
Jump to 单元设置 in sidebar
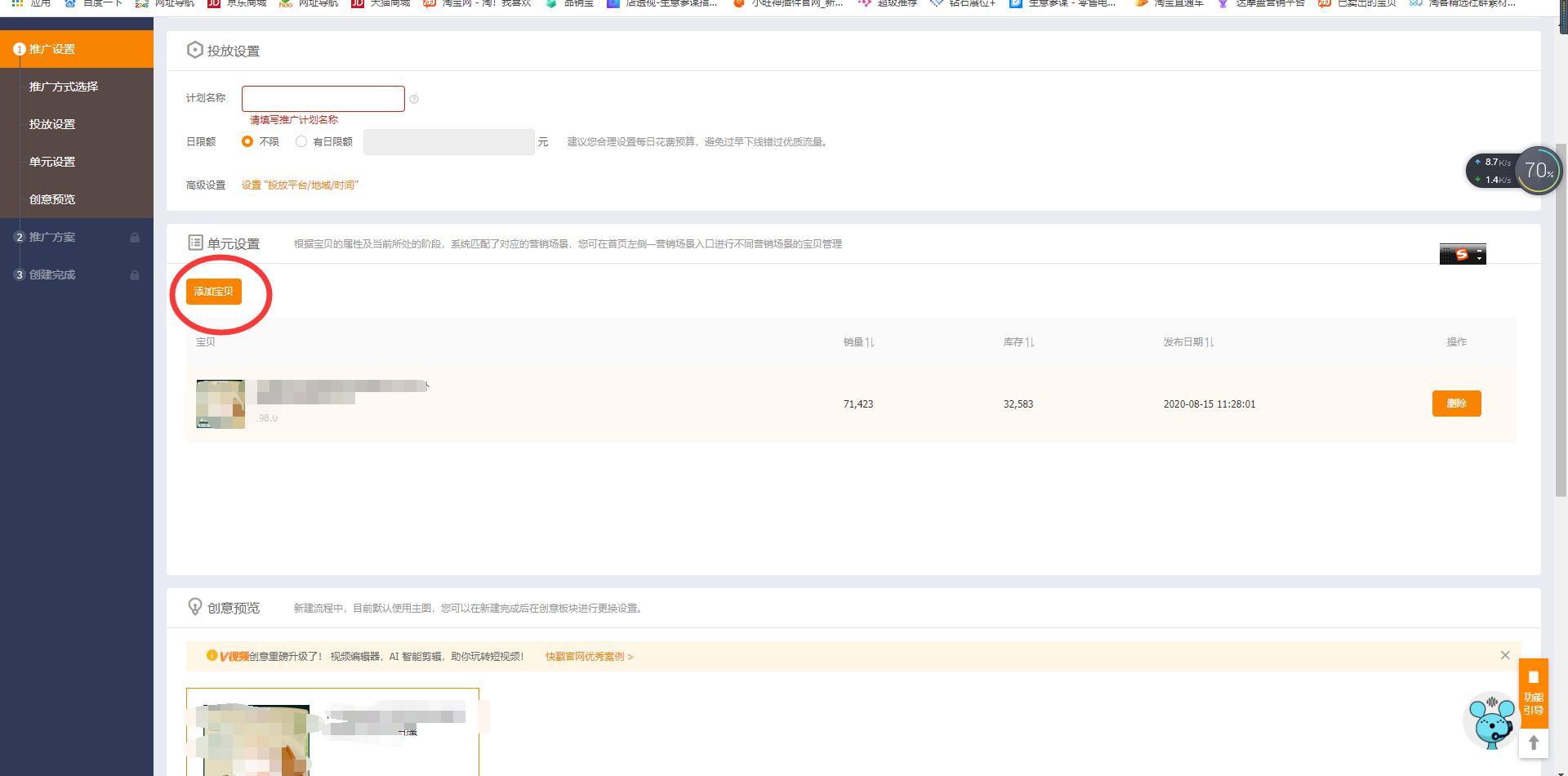(52, 162)
